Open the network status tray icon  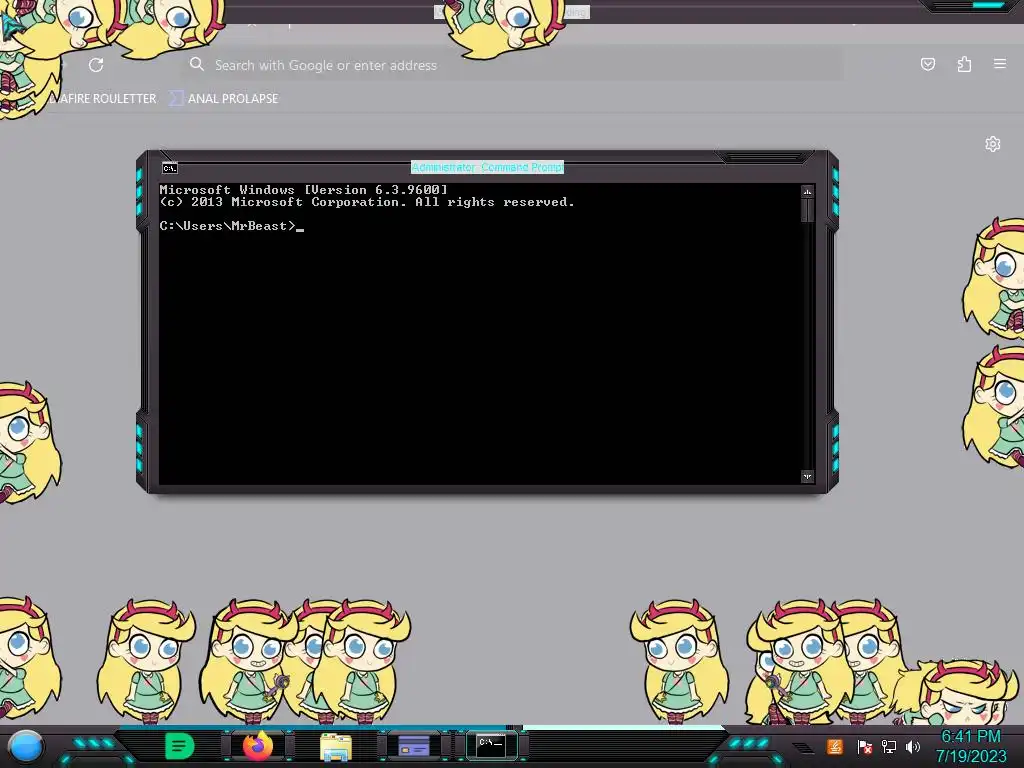point(889,746)
